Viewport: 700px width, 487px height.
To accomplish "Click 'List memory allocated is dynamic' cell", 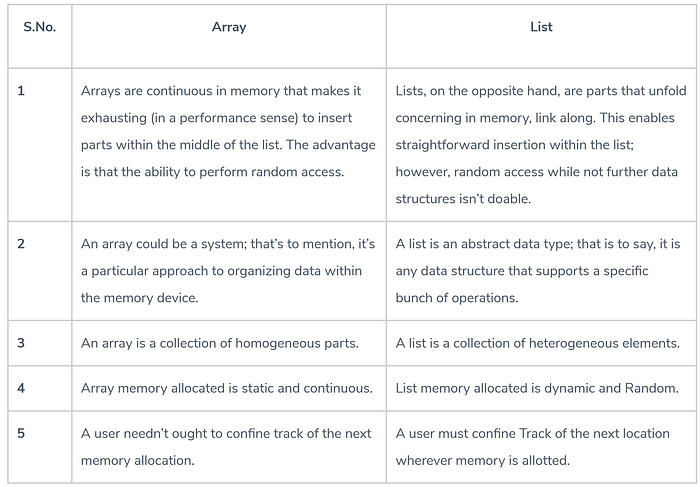I will tap(541, 388).
